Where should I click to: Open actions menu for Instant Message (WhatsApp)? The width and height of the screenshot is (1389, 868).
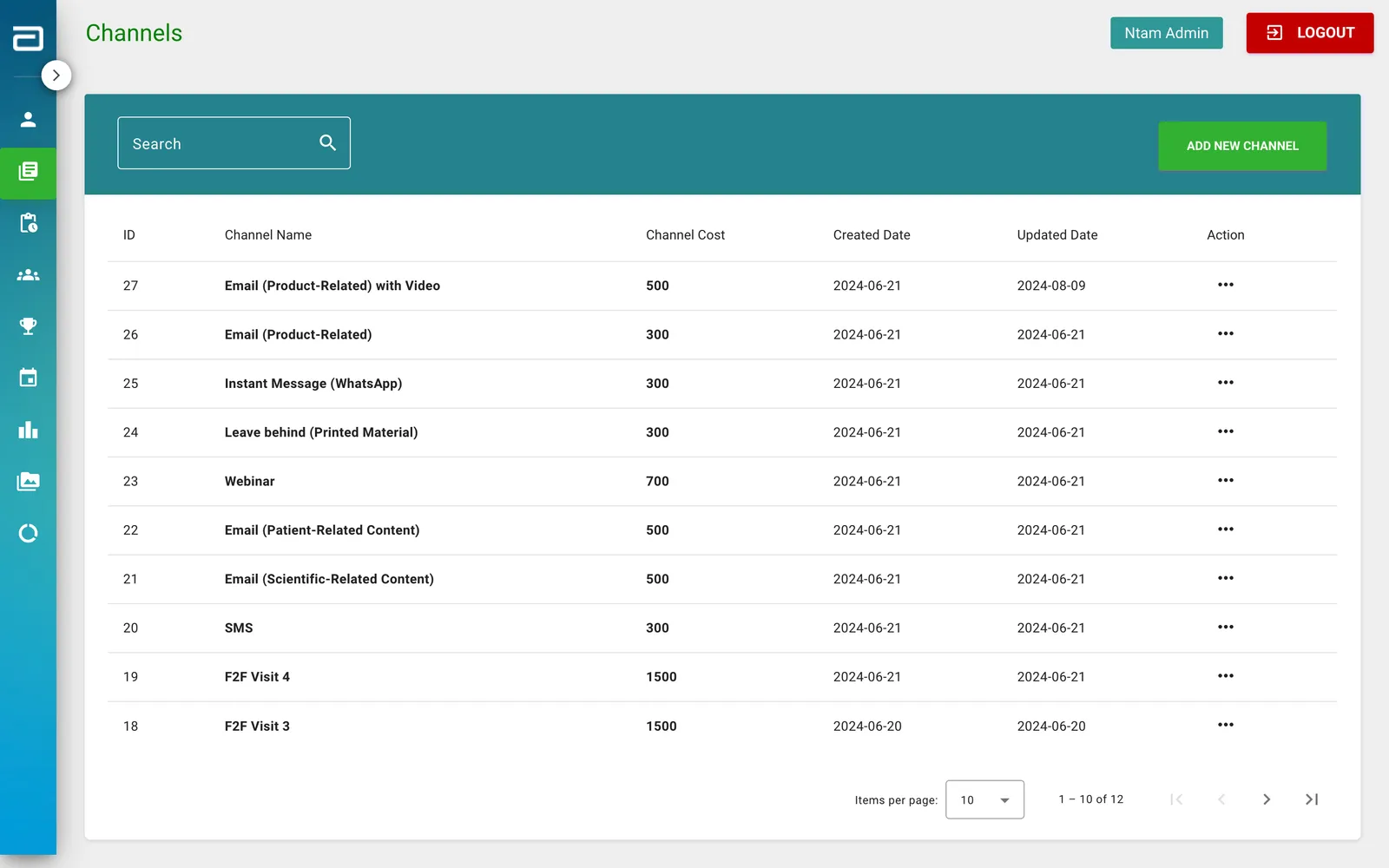tap(1225, 383)
